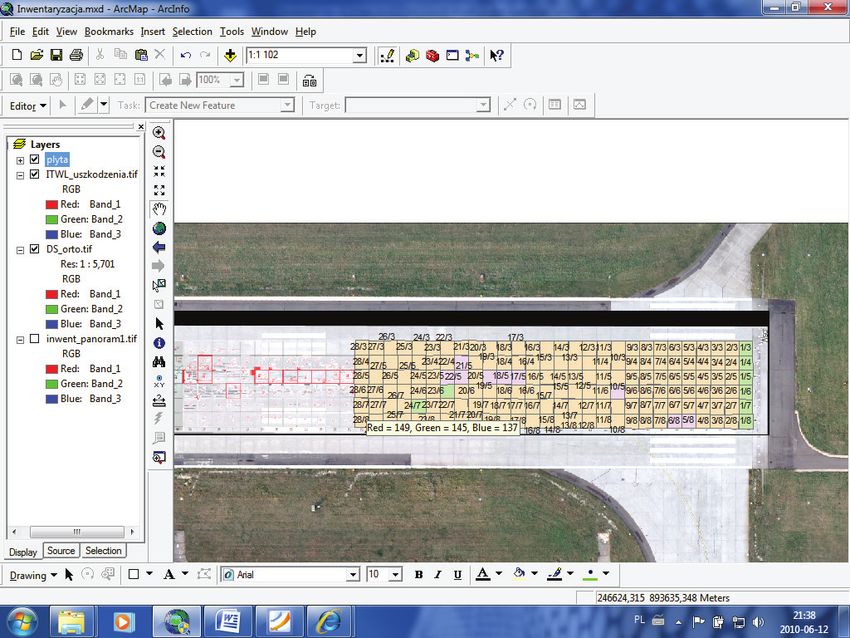The image size is (850, 638).
Task: Click the 1:1 102 scale input field
Action: click(x=299, y=55)
